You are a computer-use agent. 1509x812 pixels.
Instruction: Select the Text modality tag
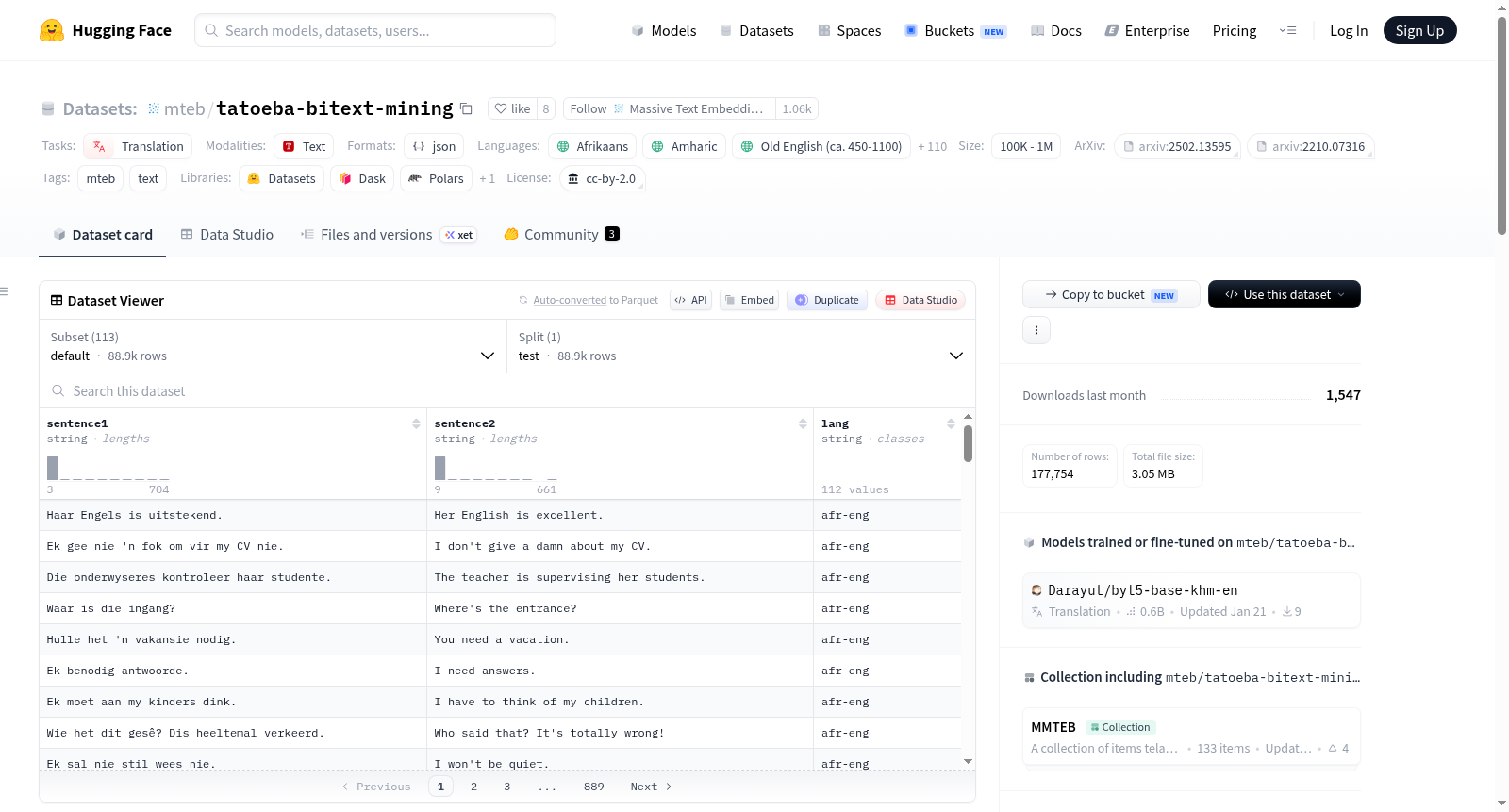tap(305, 146)
